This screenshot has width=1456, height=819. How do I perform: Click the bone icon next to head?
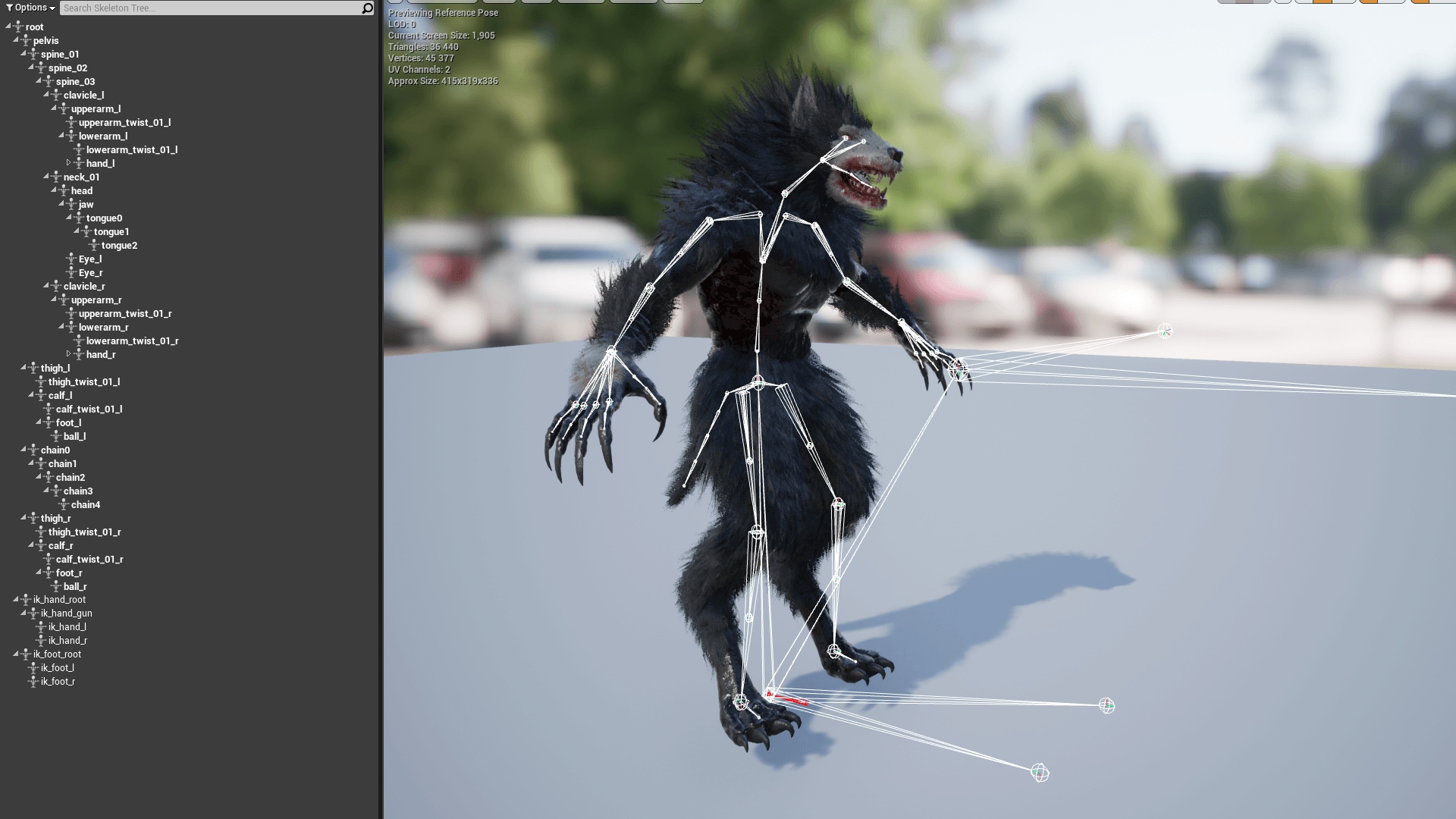[x=64, y=191]
